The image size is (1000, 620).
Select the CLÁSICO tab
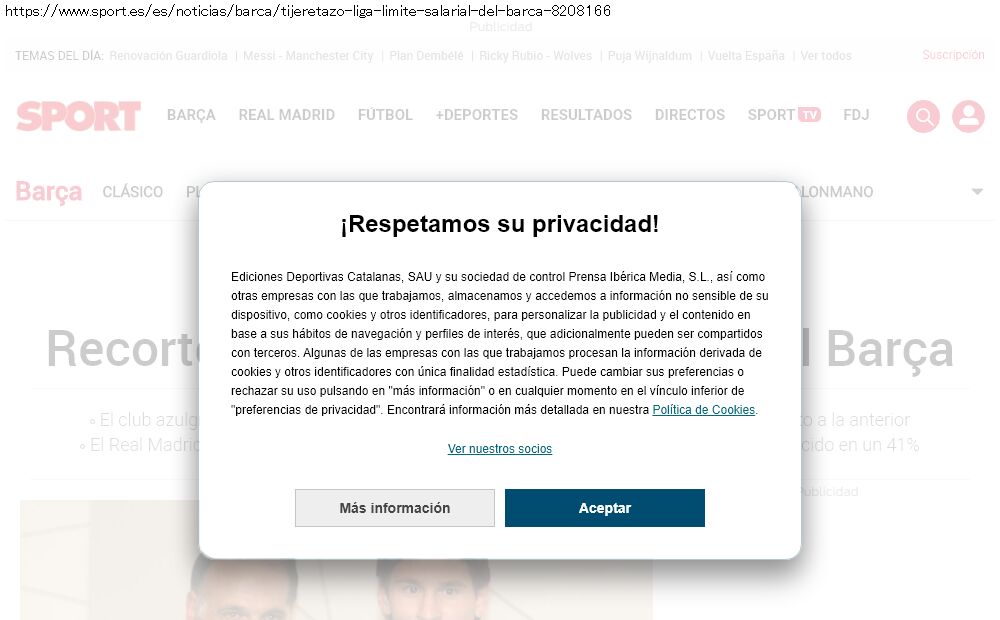133,192
